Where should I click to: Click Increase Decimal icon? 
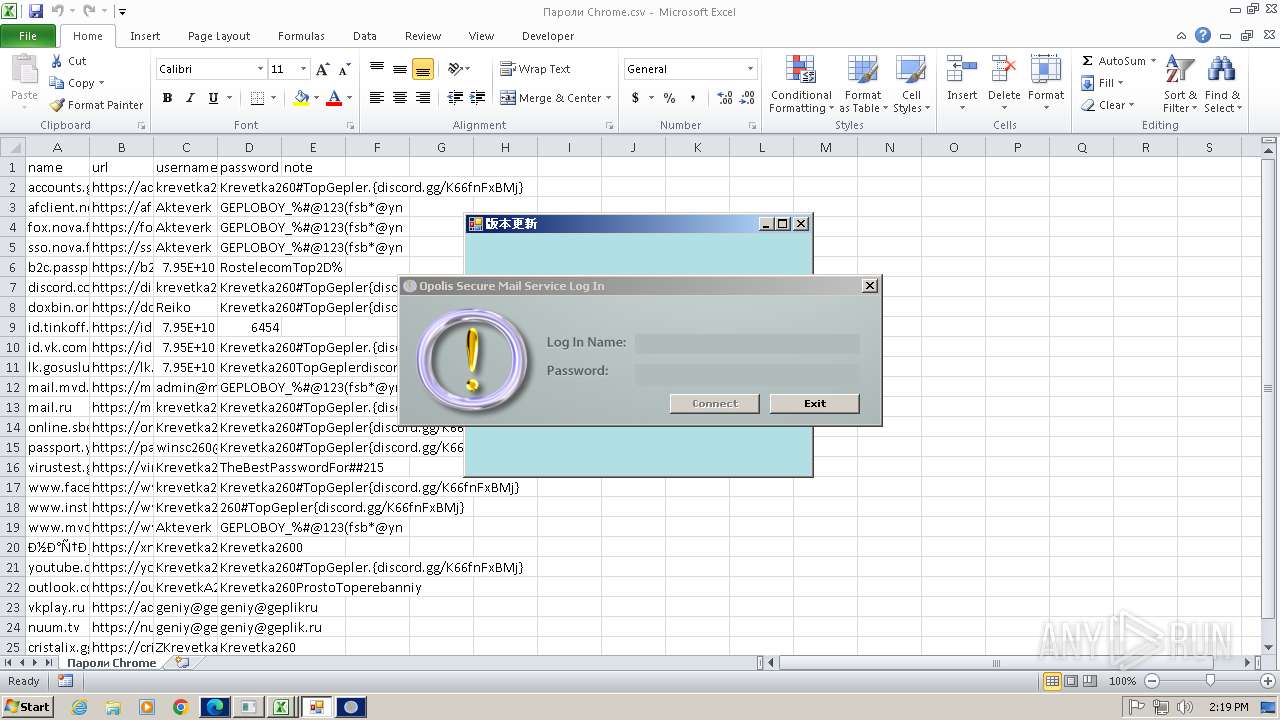(724, 98)
